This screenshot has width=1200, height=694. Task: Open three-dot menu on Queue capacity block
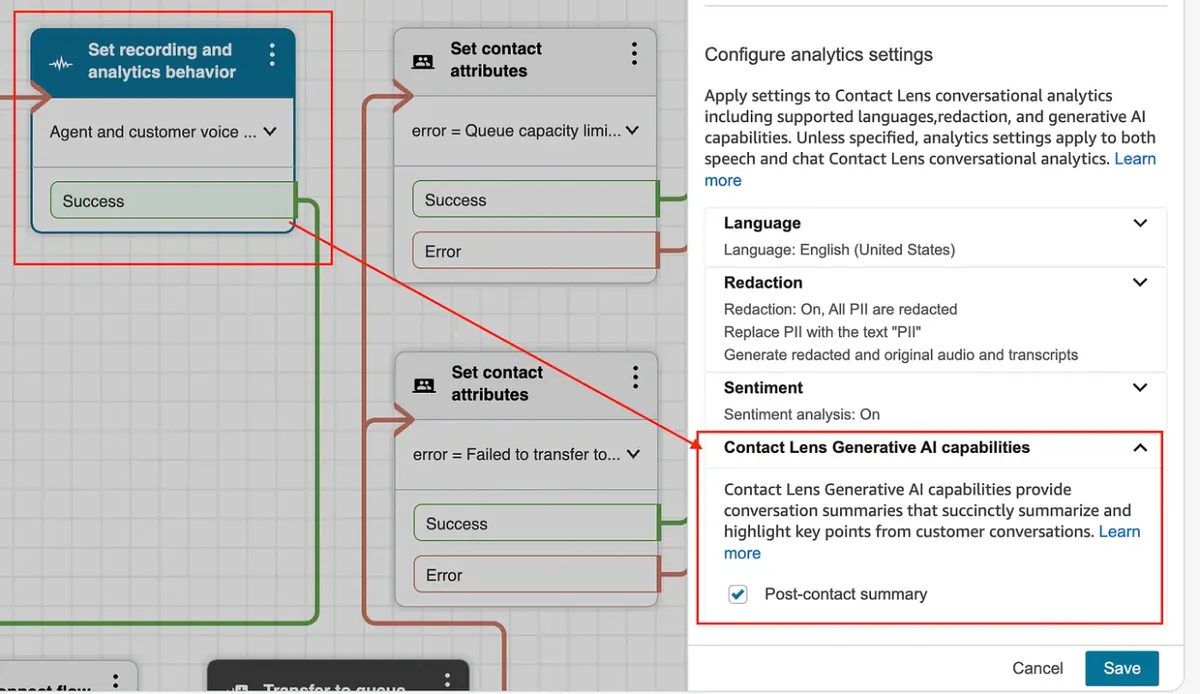(634, 54)
